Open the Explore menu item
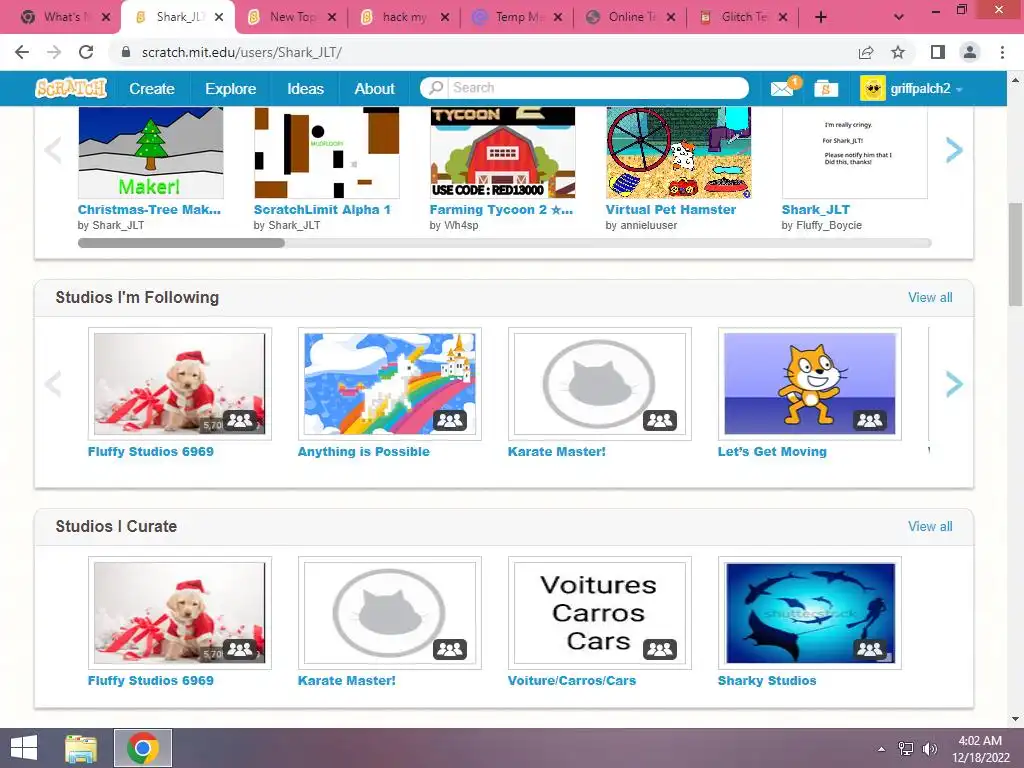Image resolution: width=1024 pixels, height=768 pixels. point(231,89)
